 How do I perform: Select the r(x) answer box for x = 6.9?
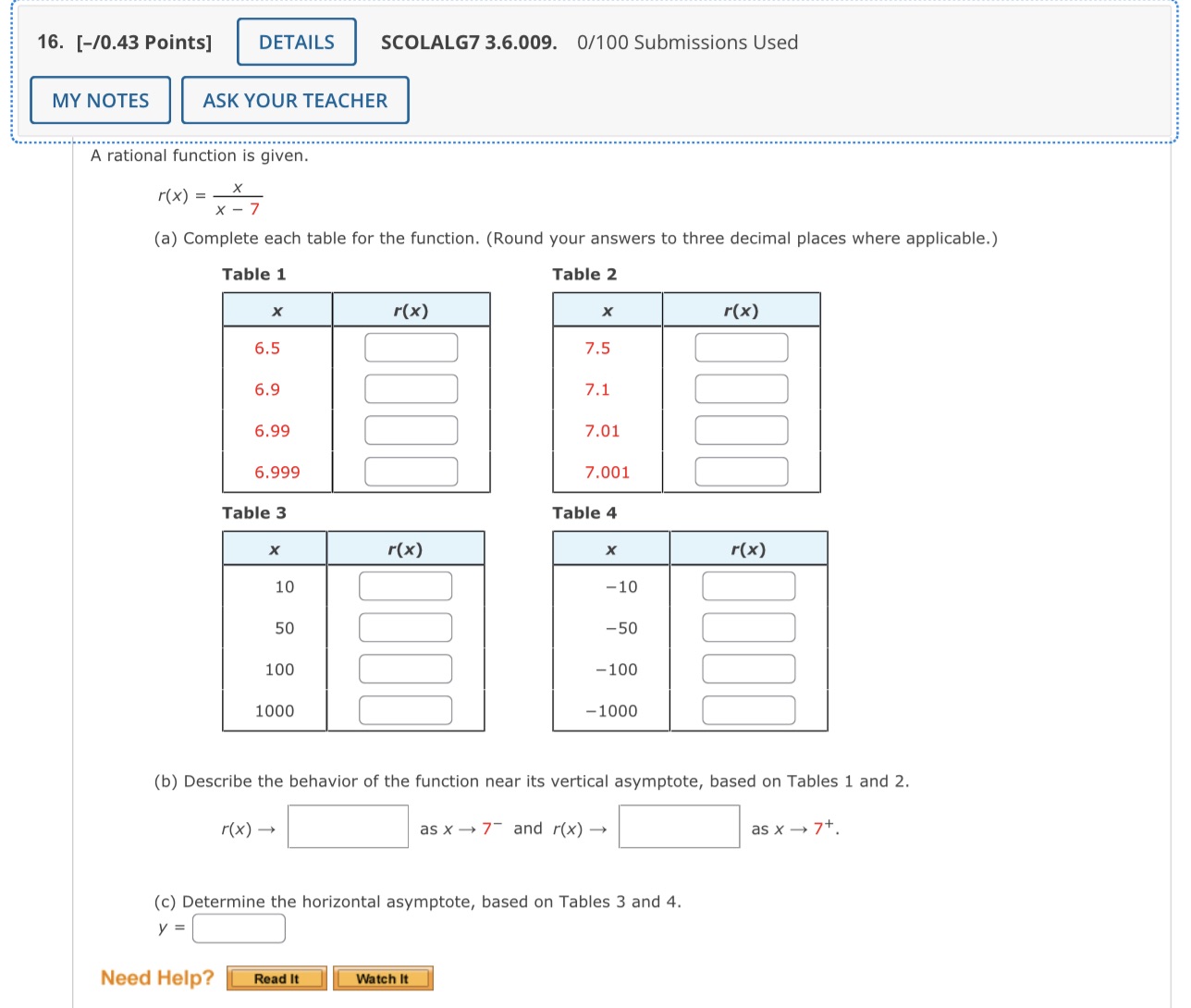[411, 388]
